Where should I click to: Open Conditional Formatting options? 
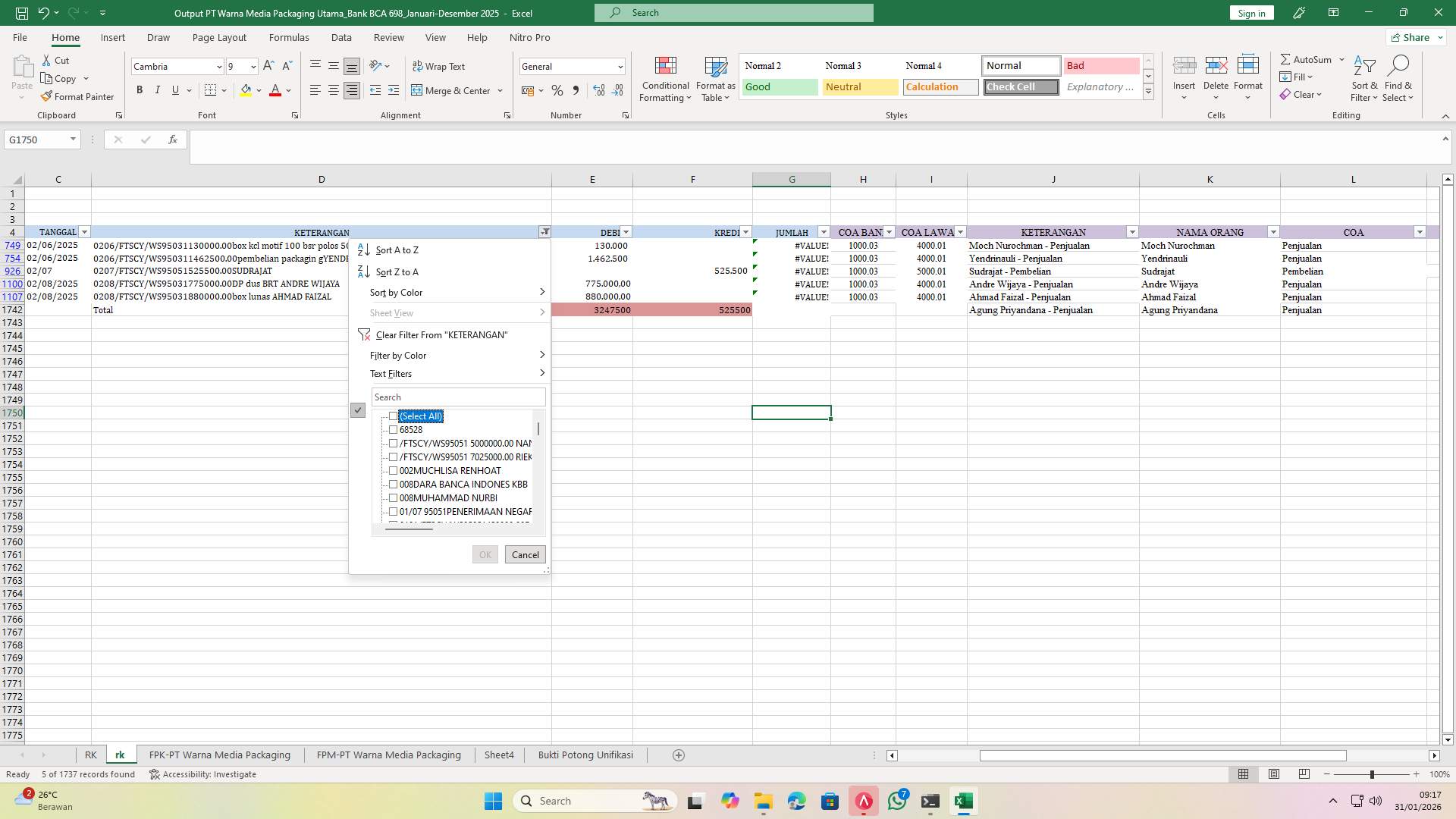[x=665, y=79]
